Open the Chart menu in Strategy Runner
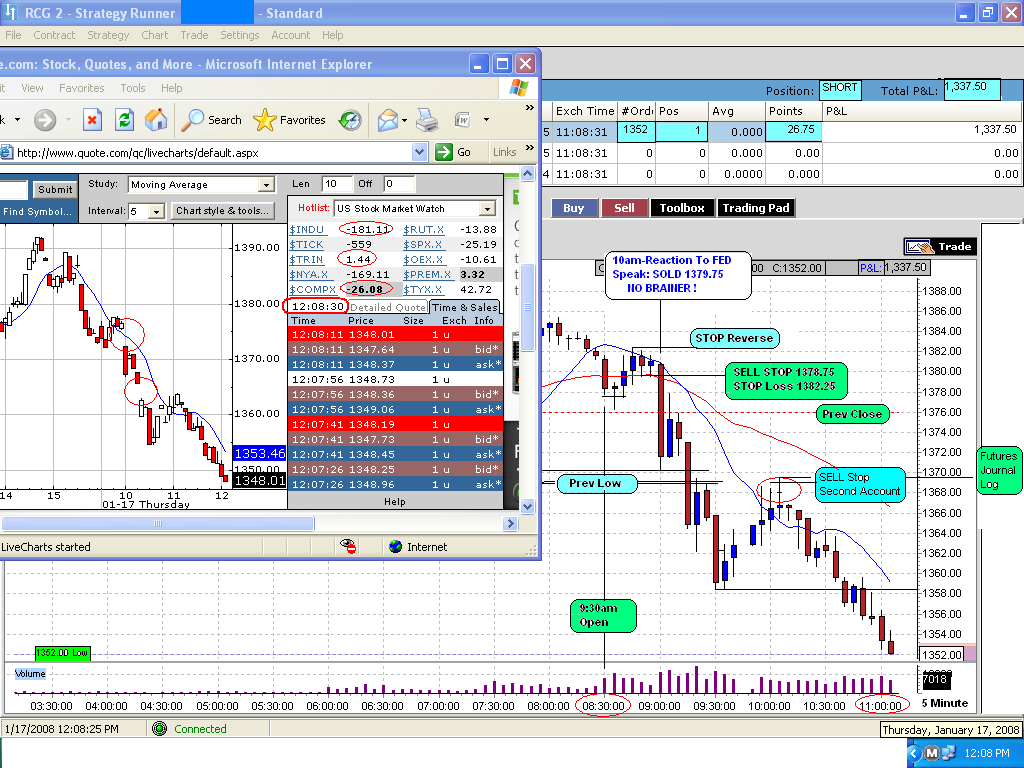 pyautogui.click(x=155, y=35)
